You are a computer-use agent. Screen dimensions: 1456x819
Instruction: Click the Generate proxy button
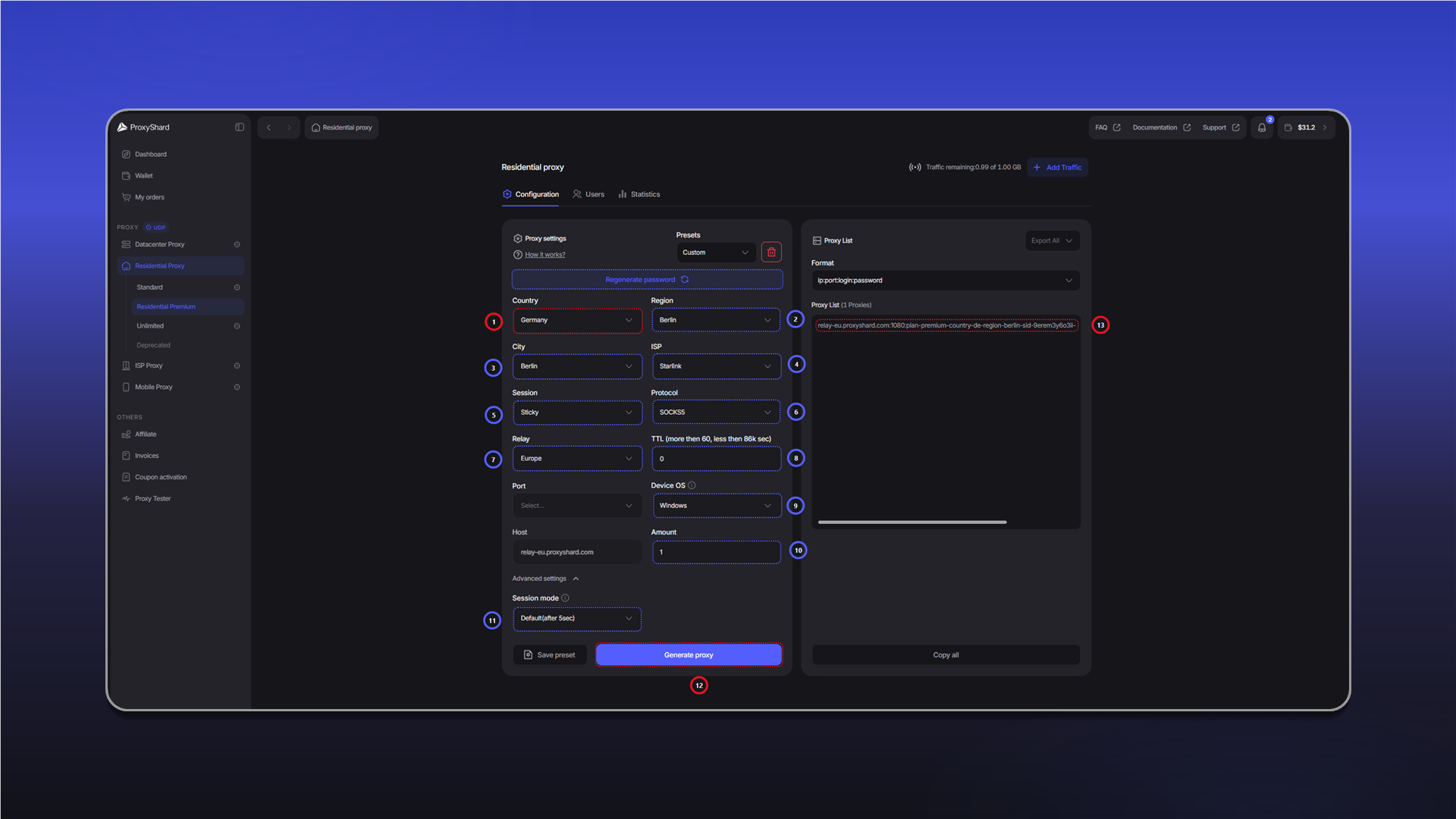pos(689,655)
